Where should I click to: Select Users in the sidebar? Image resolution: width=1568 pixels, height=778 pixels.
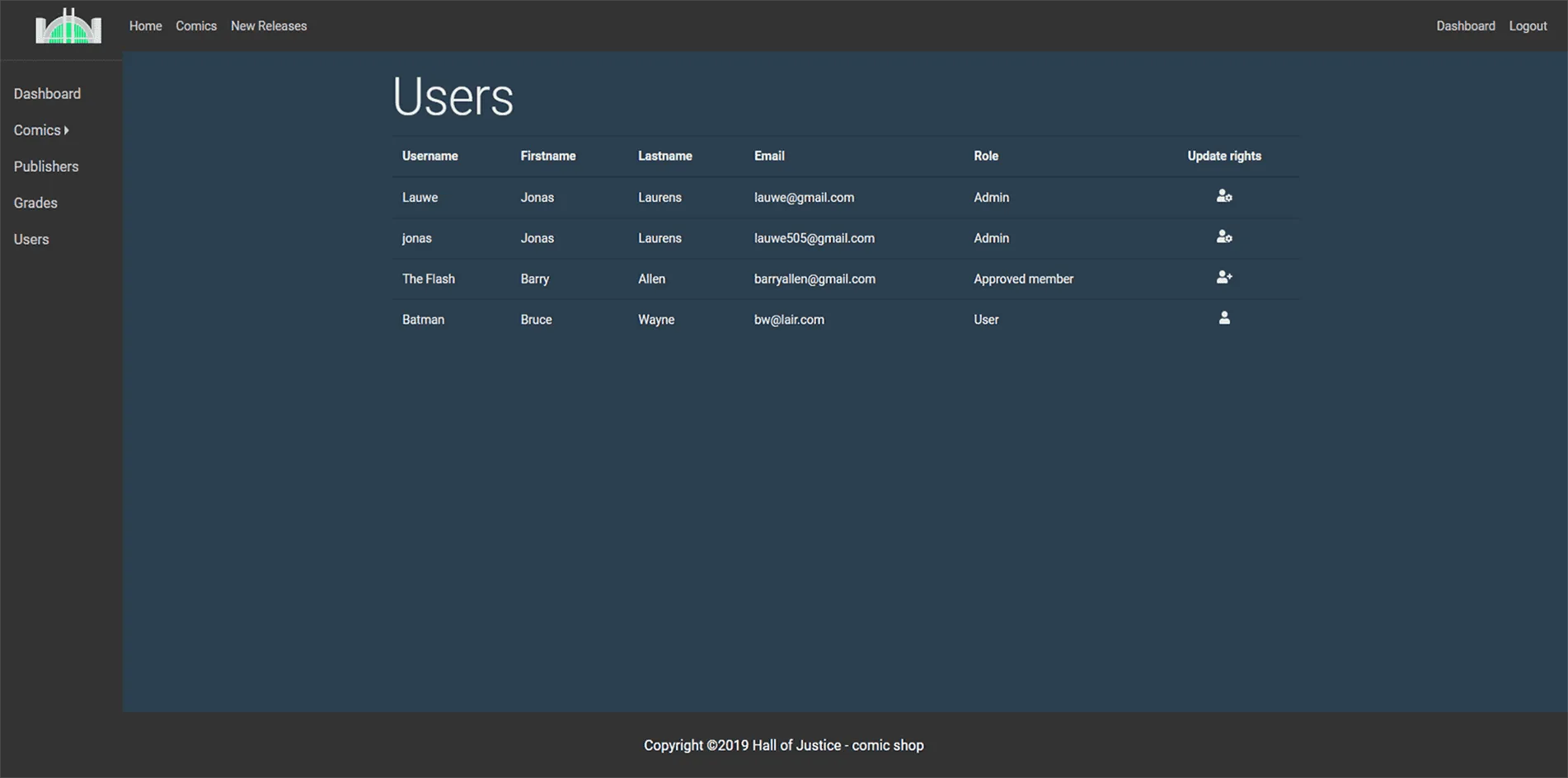(x=31, y=239)
